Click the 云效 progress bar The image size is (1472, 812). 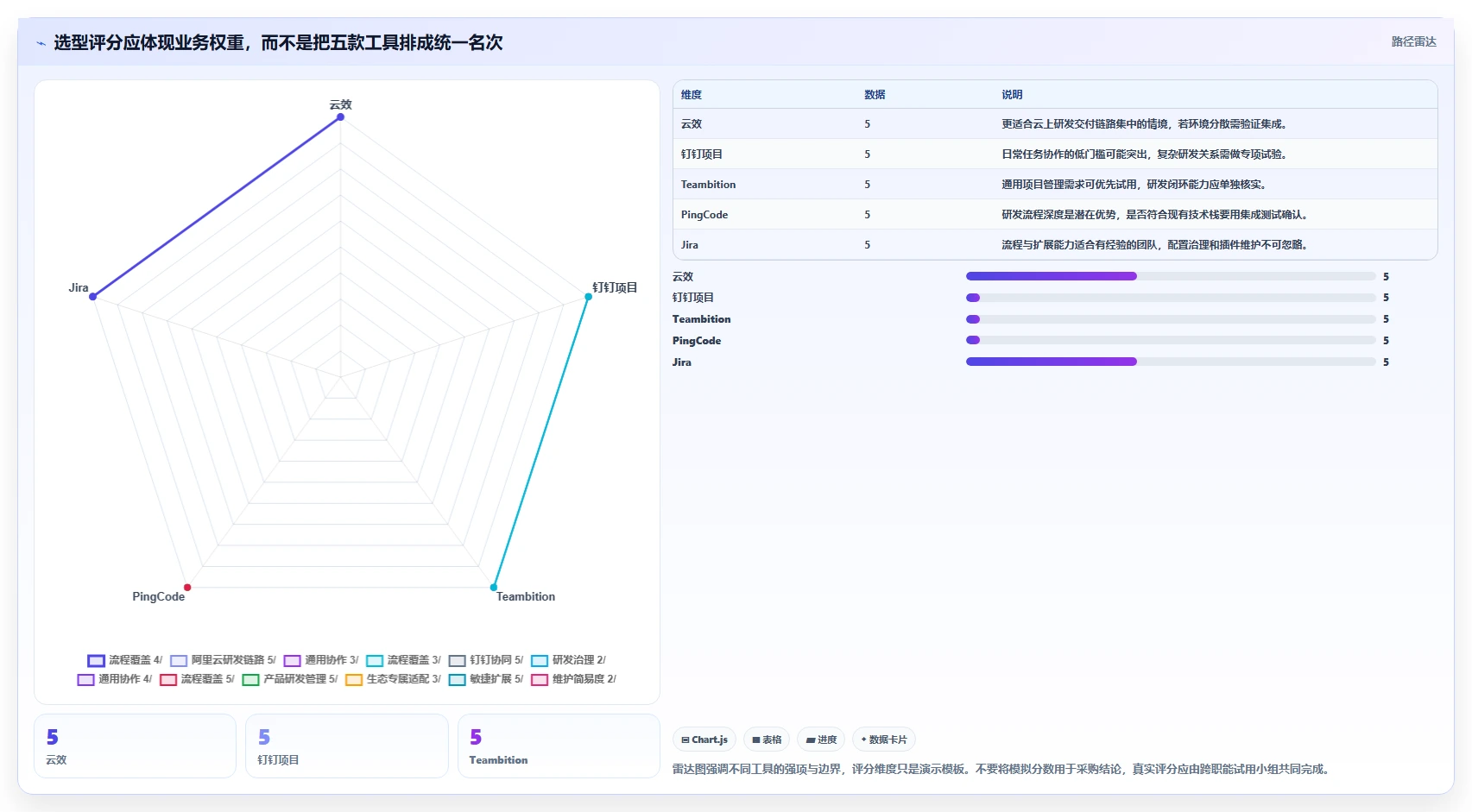1171,276
